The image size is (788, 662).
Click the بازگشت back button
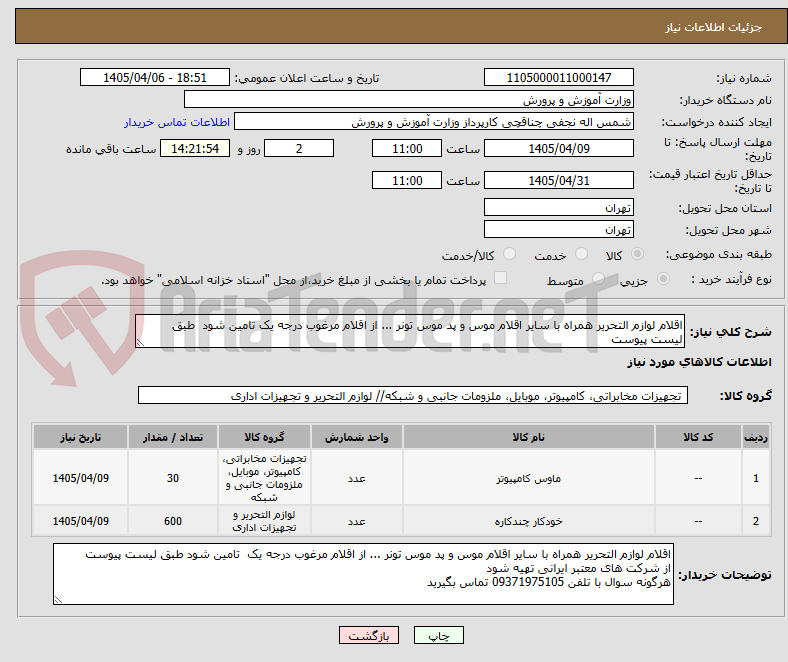369,635
